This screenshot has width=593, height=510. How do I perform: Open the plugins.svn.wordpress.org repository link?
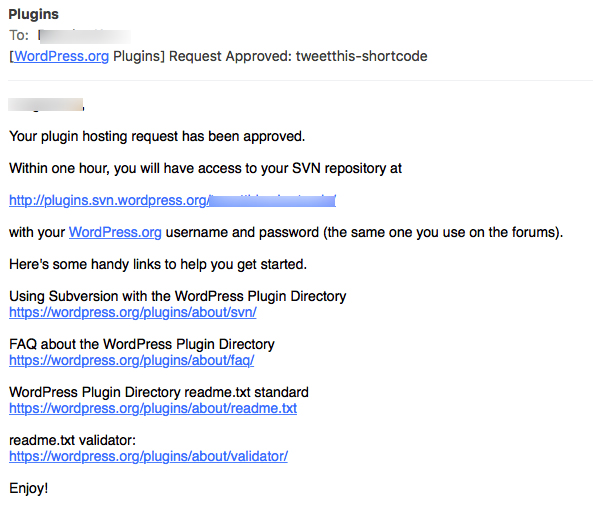[x=172, y=200]
